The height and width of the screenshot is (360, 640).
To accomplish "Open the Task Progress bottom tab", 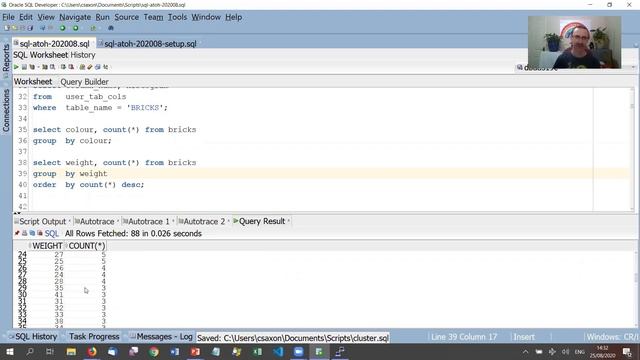I will [x=94, y=337].
